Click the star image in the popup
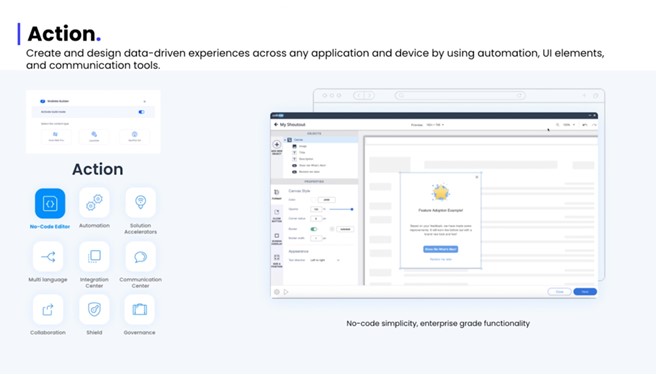The width and height of the screenshot is (656, 375). pos(441,192)
